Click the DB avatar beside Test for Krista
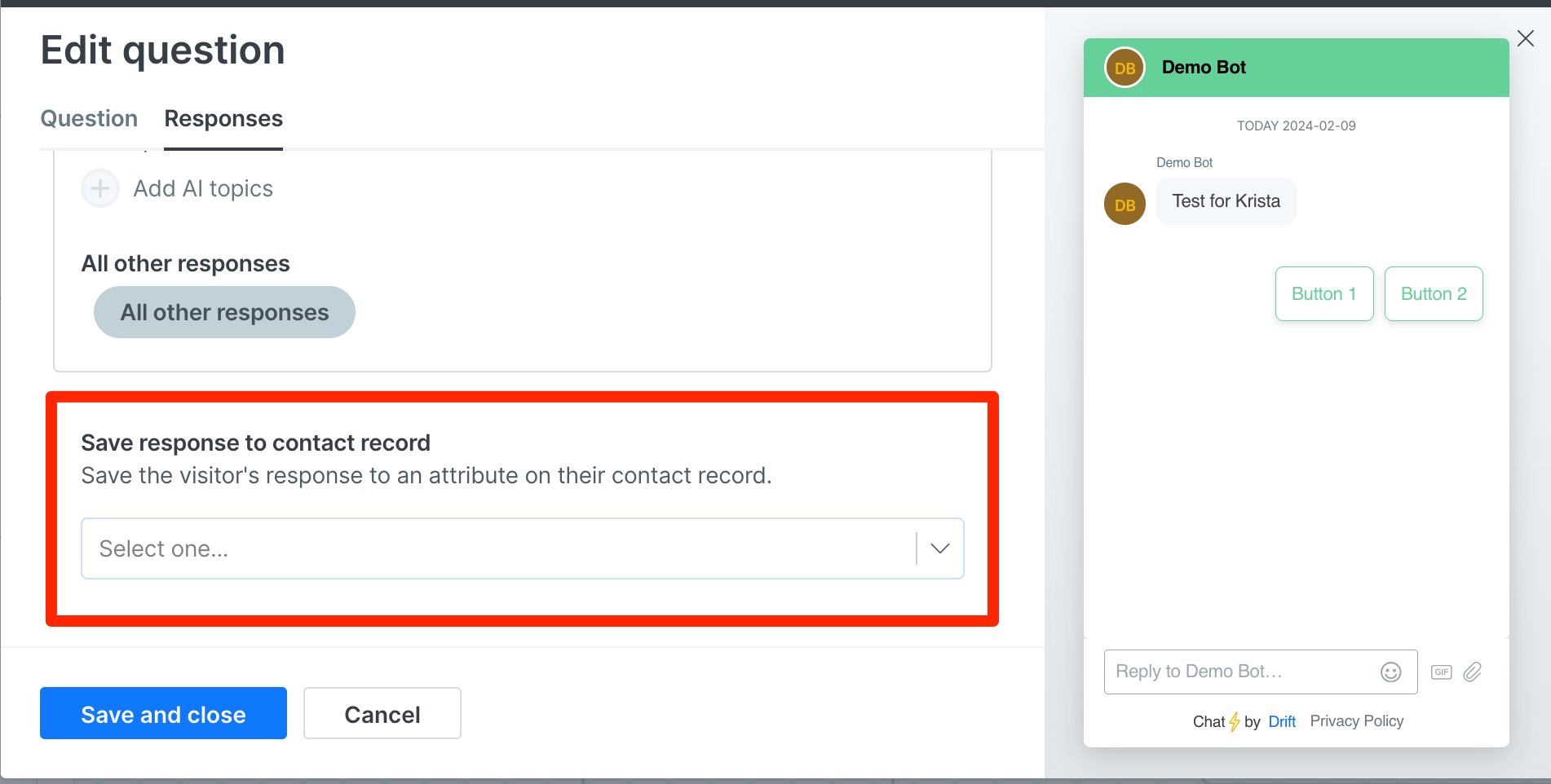This screenshot has width=1551, height=784. click(1125, 204)
